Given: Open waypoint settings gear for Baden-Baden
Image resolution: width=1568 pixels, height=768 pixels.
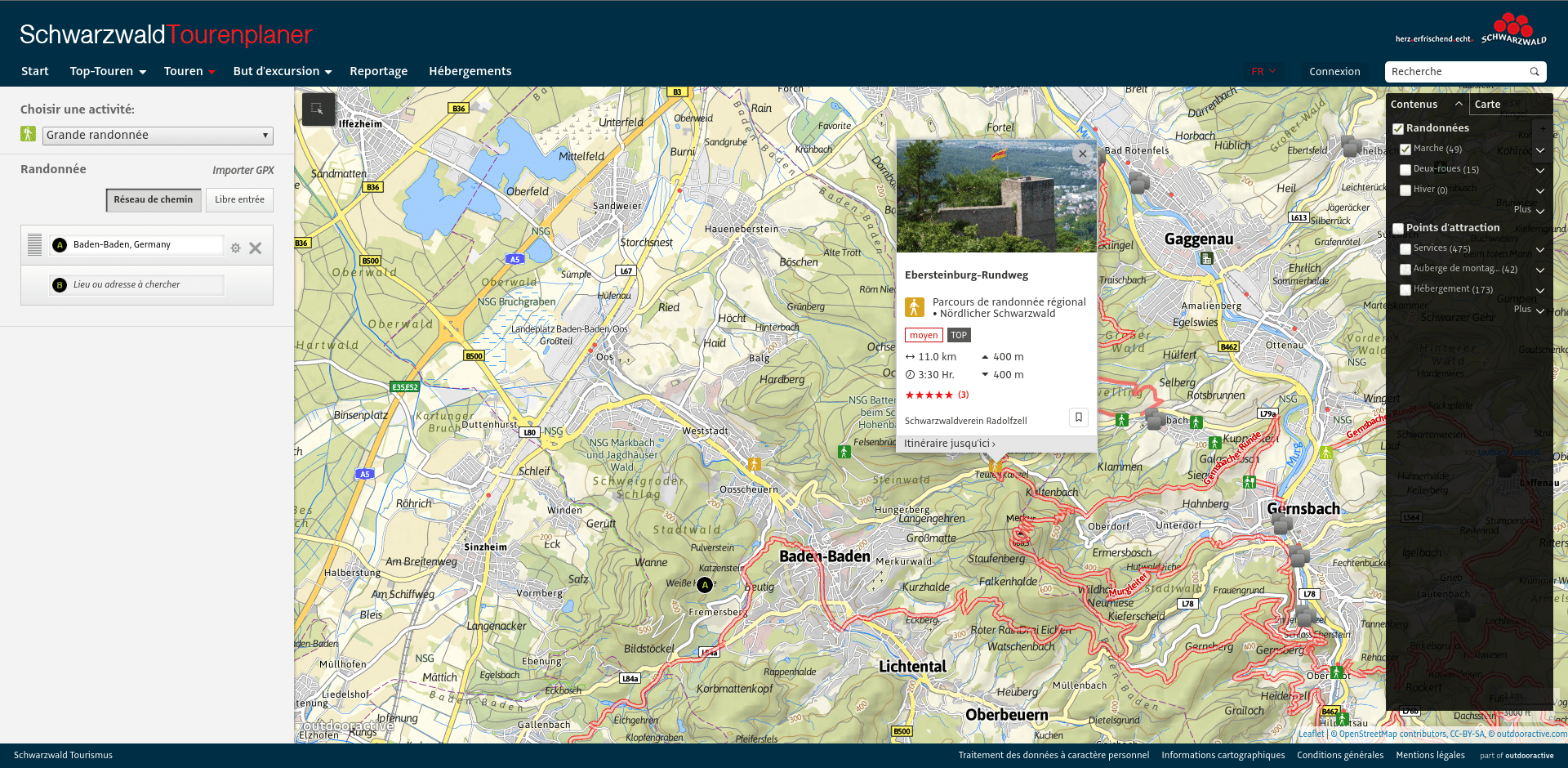Looking at the screenshot, I should pos(235,248).
